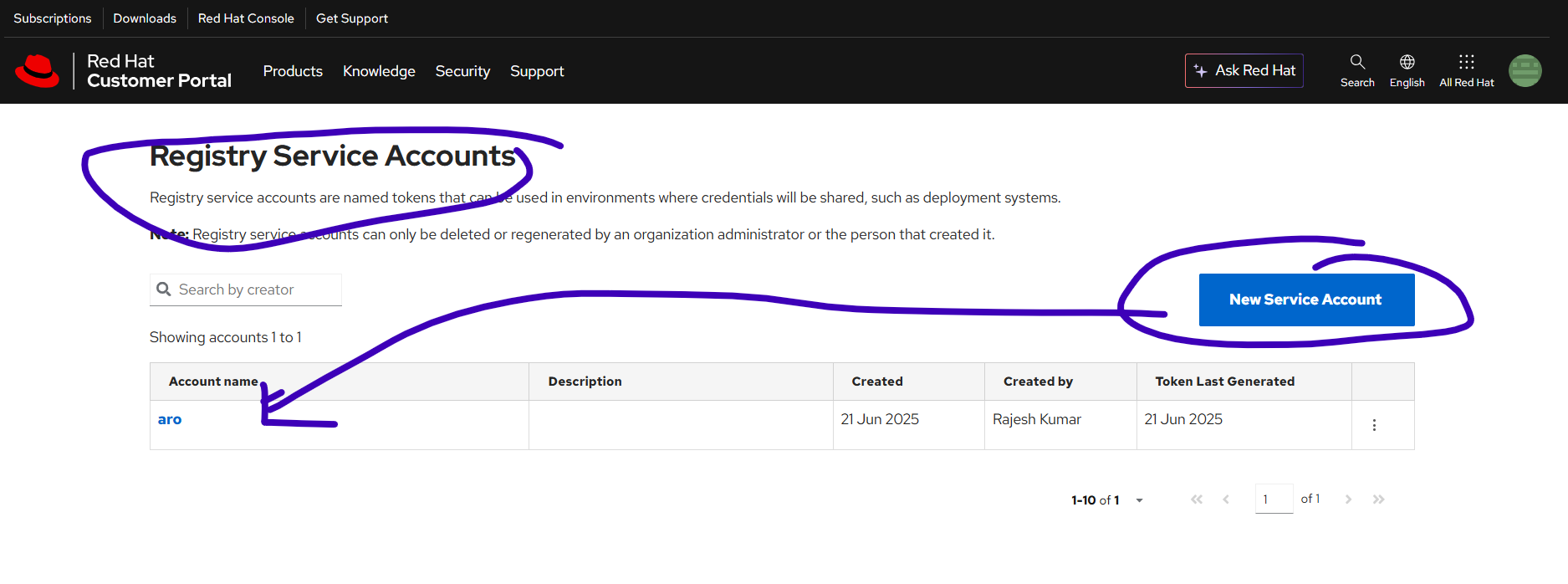This screenshot has height=584, width=1568.
Task: Open the English language globe selector
Action: [x=1407, y=70]
